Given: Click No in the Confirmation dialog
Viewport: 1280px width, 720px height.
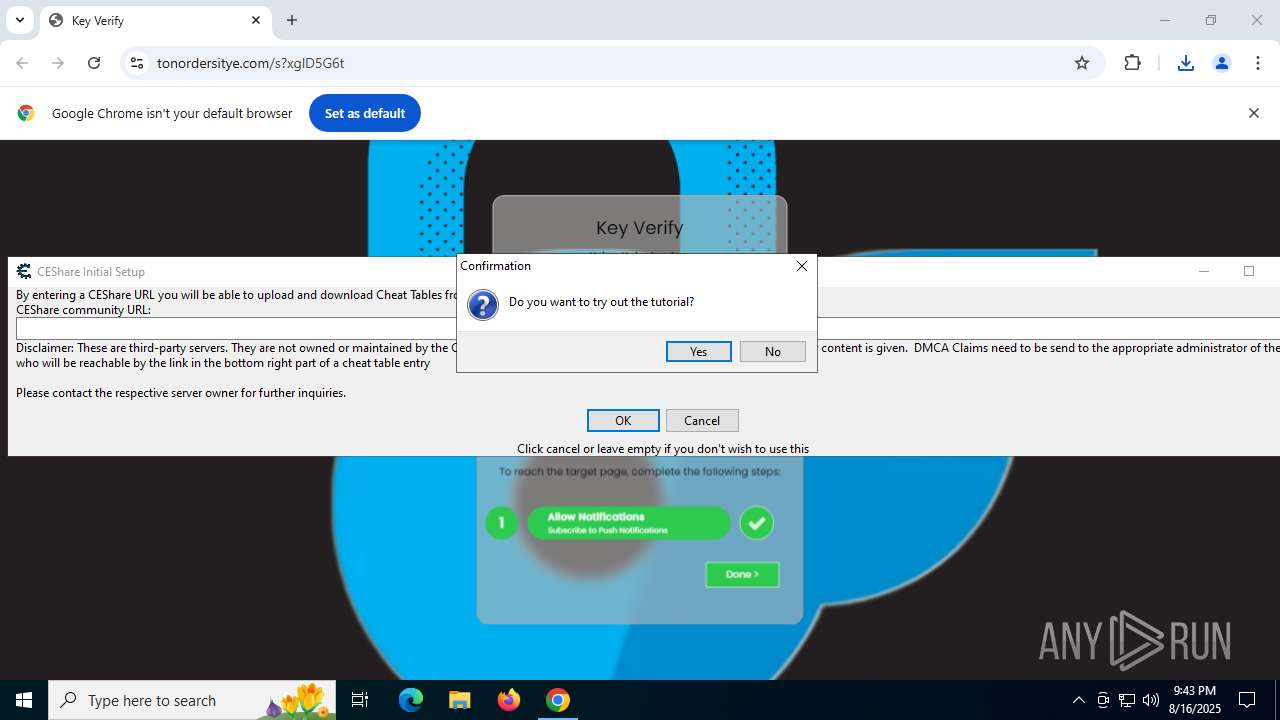Looking at the screenshot, I should coord(772,351).
